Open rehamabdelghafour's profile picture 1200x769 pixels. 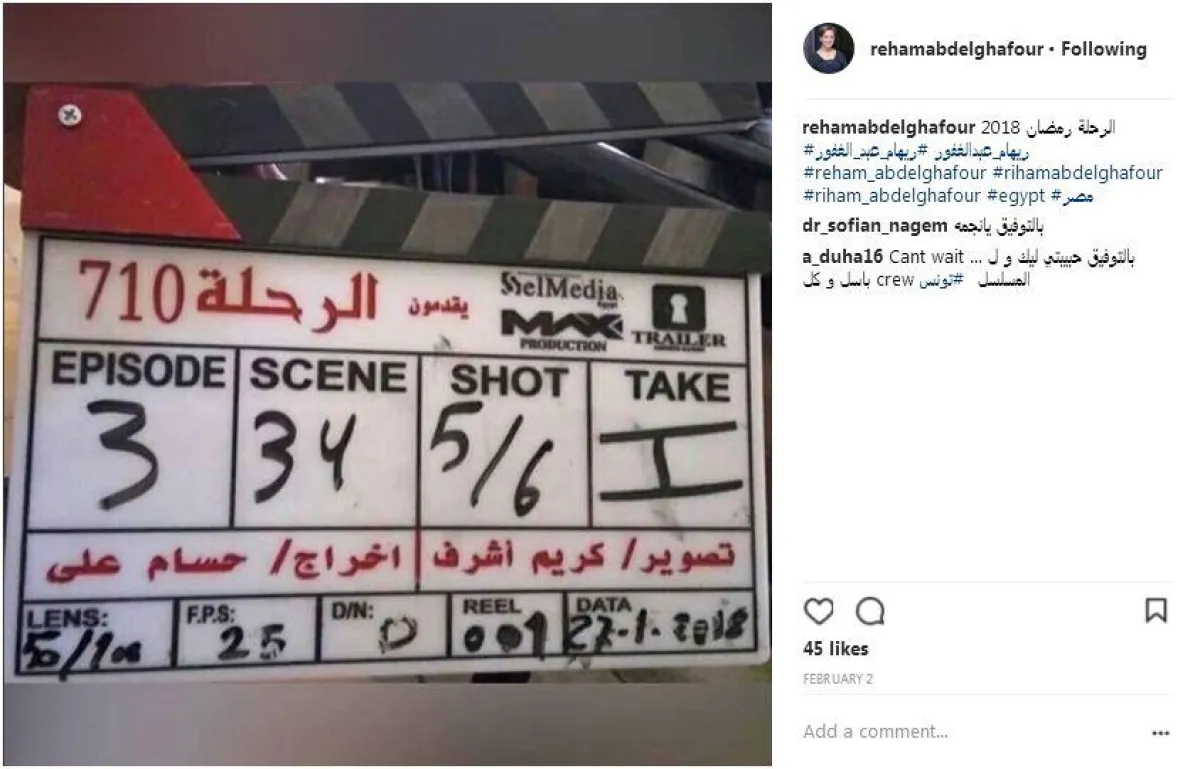[x=828, y=49]
